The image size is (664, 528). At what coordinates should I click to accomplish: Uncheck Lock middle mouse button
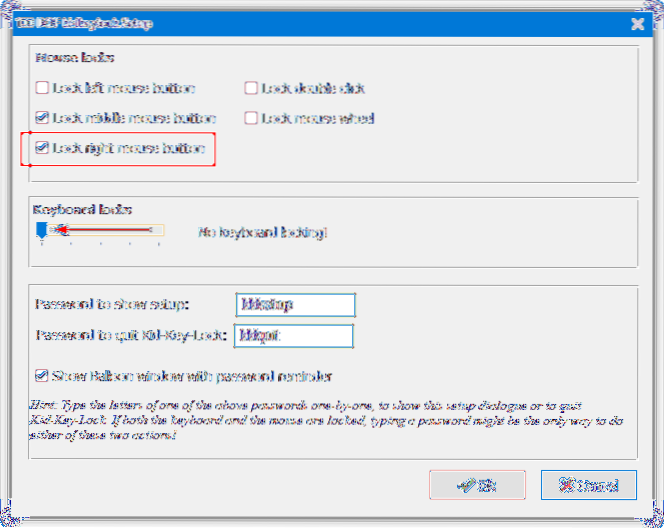[x=41, y=118]
